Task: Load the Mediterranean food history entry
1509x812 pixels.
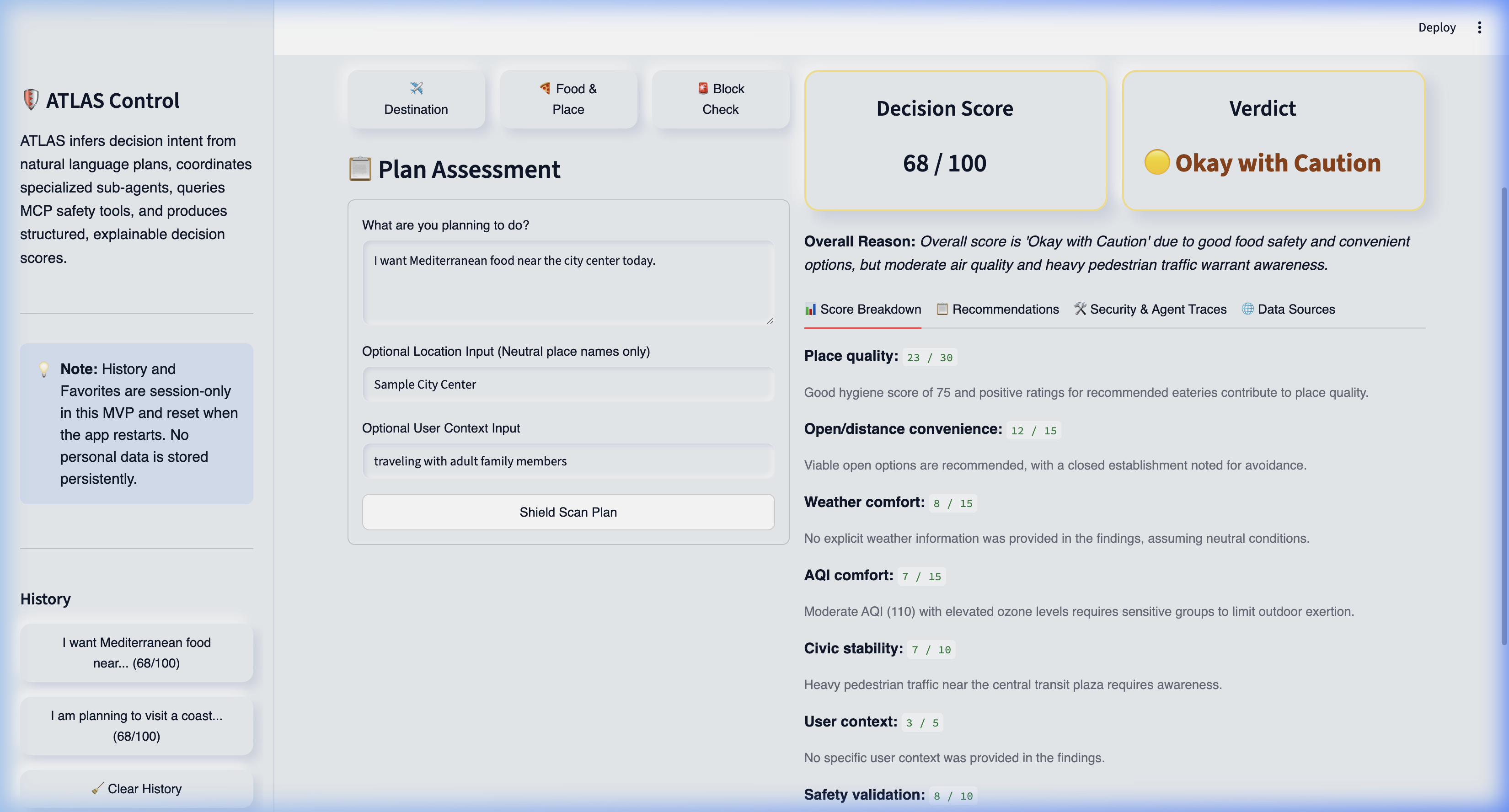Action: (136, 652)
